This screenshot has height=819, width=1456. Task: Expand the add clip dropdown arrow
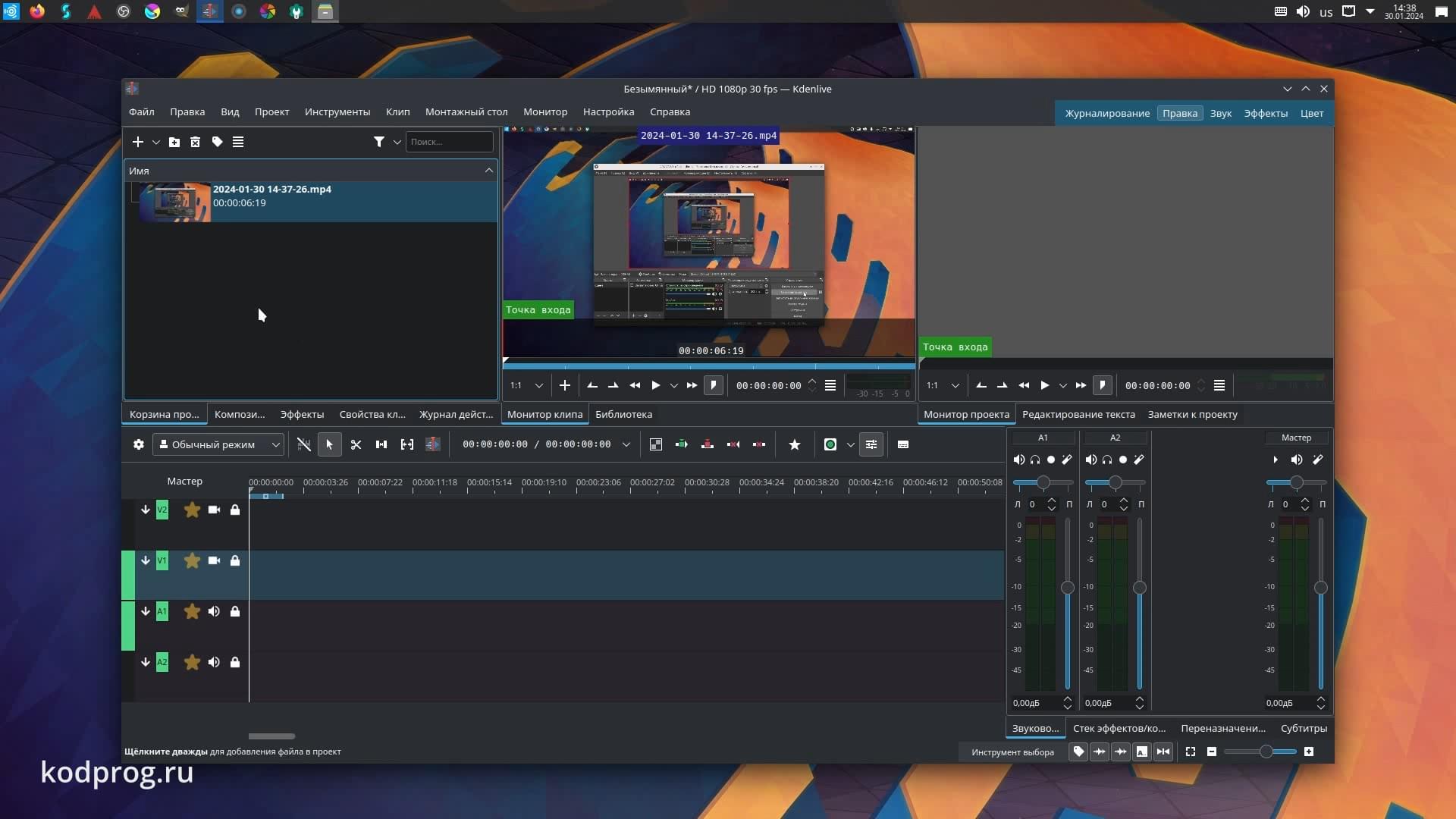(156, 142)
